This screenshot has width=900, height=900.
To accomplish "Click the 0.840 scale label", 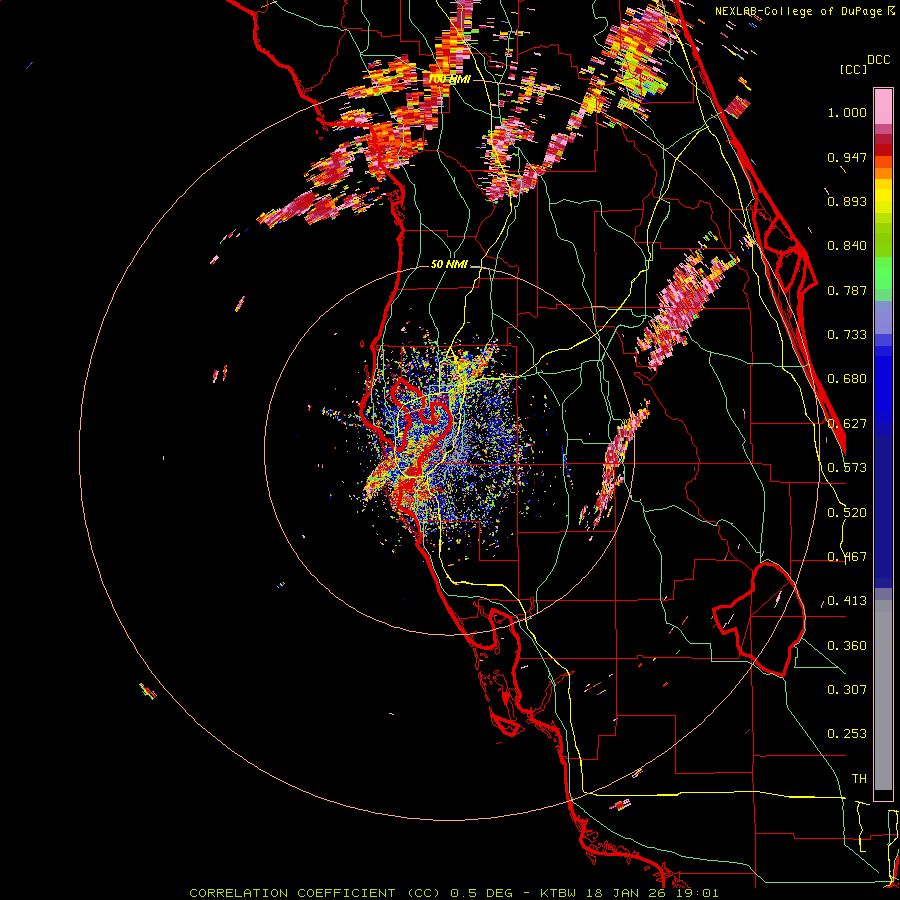I will click(x=847, y=246).
